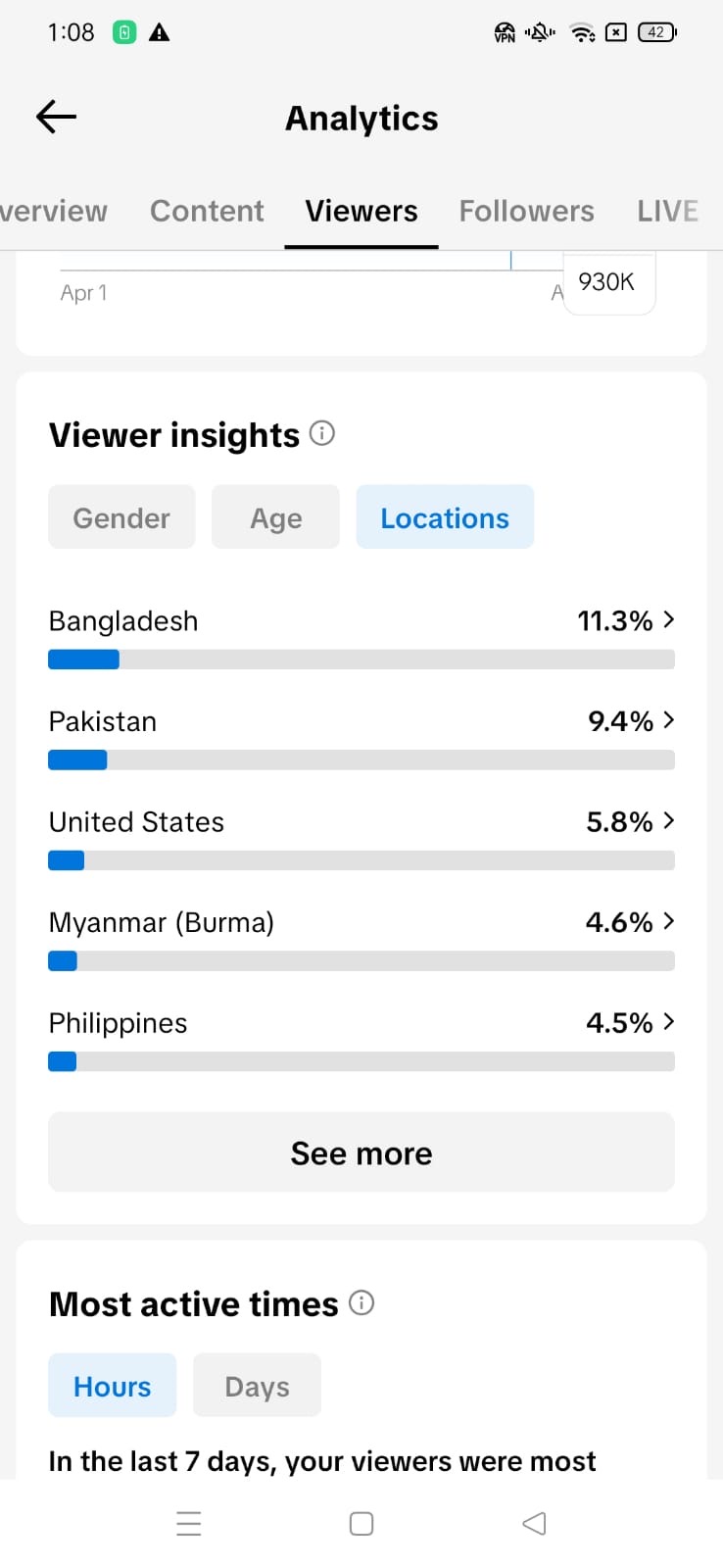Open recent apps menu icon
Screen dimensions: 723x1568
pyautogui.click(x=189, y=1523)
